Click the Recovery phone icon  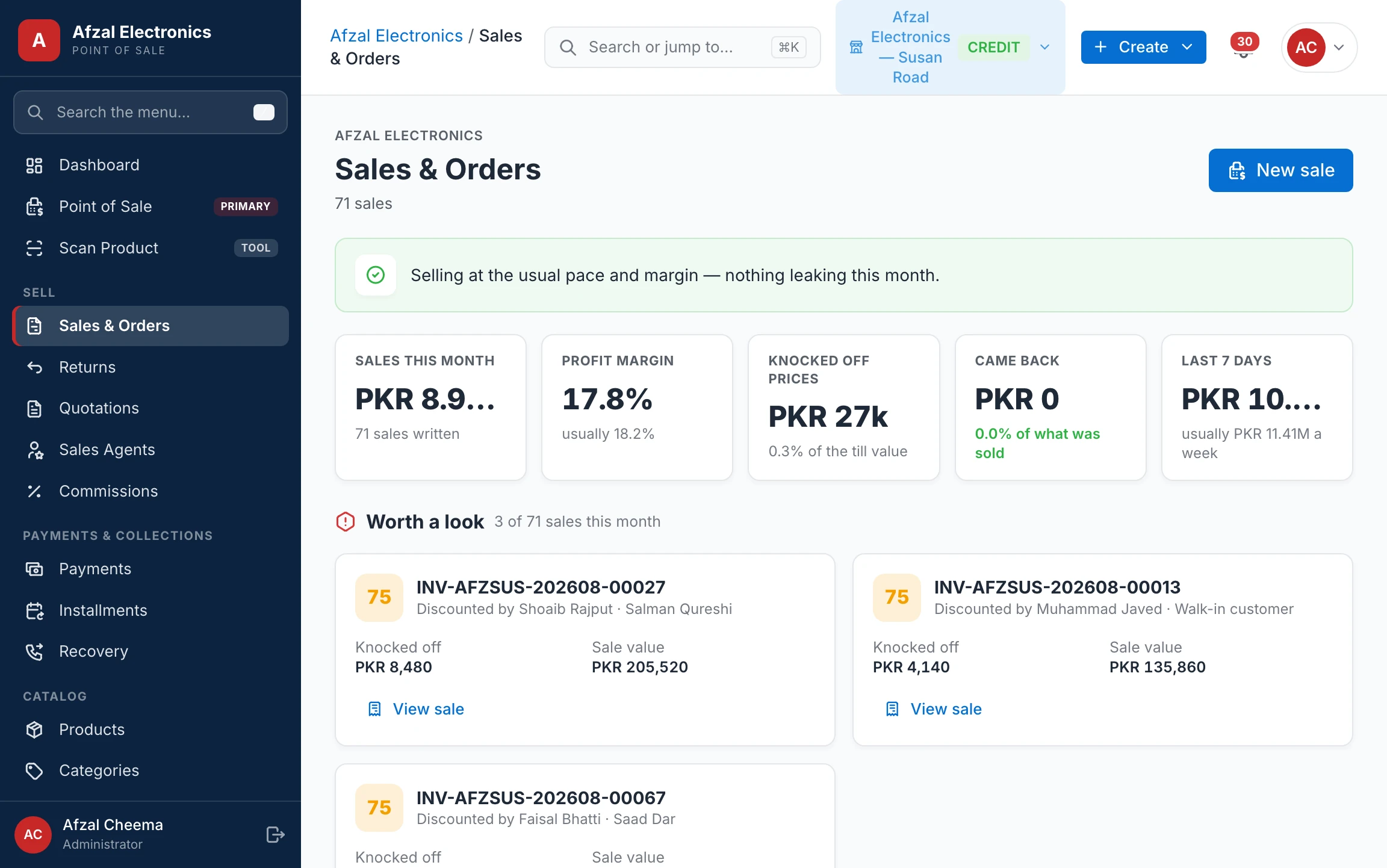34,651
